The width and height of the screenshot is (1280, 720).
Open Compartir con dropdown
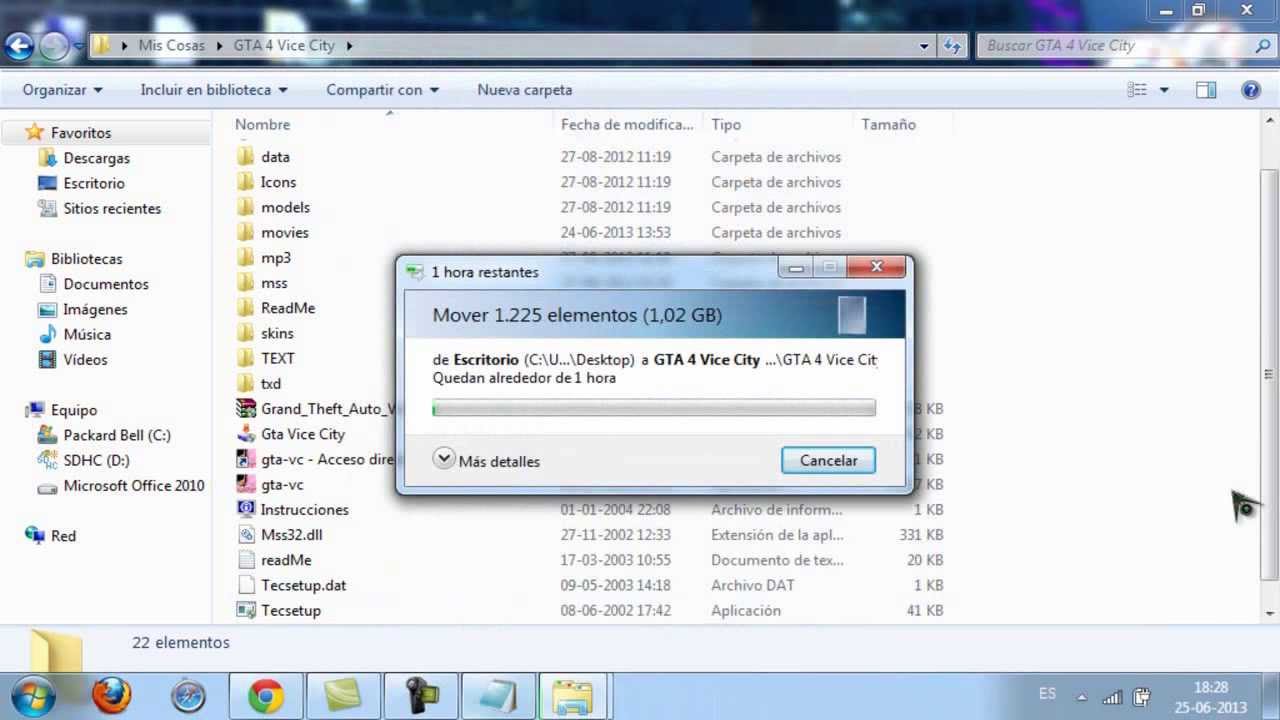382,90
